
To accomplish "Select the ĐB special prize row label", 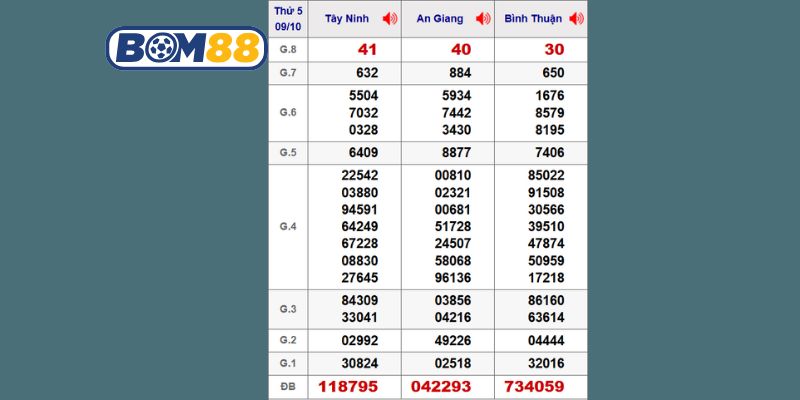I will (288, 386).
